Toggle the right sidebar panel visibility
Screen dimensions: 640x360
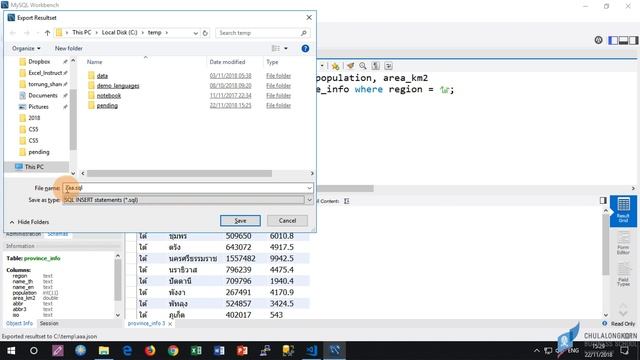(633, 40)
